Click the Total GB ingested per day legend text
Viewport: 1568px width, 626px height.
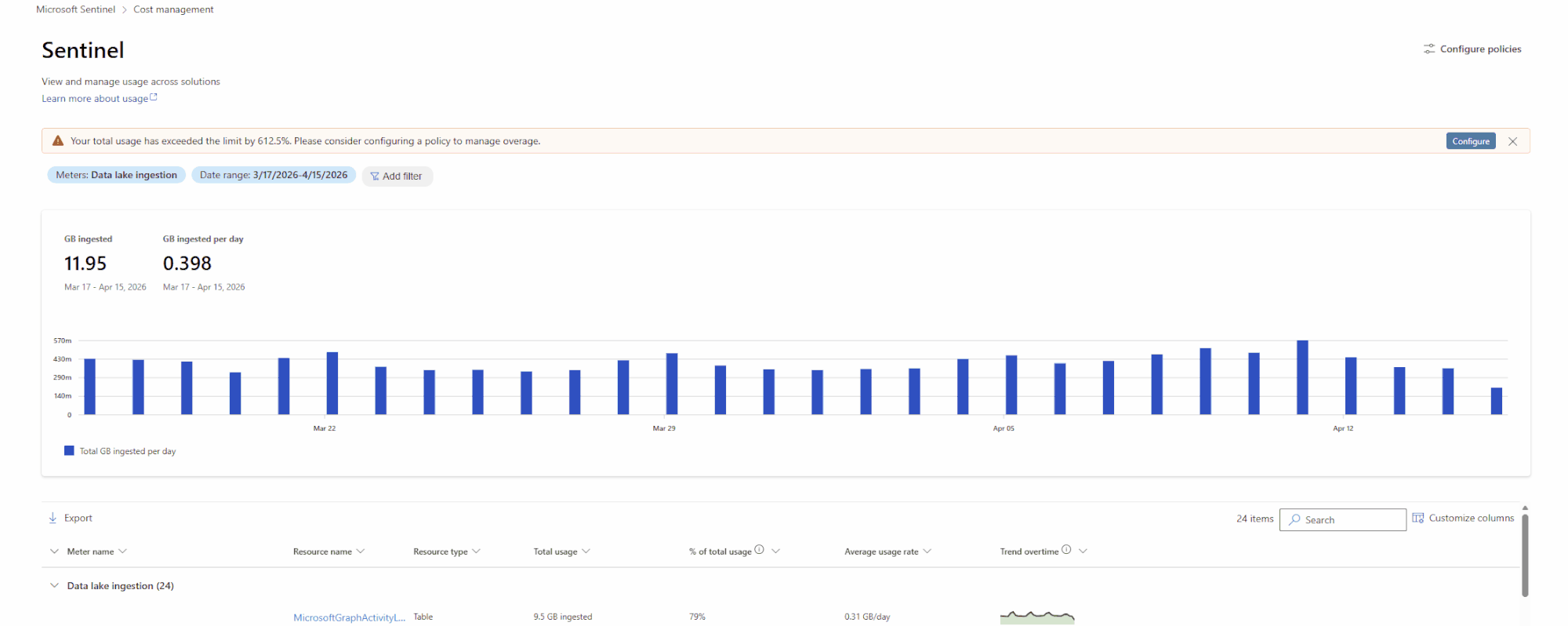(x=128, y=451)
